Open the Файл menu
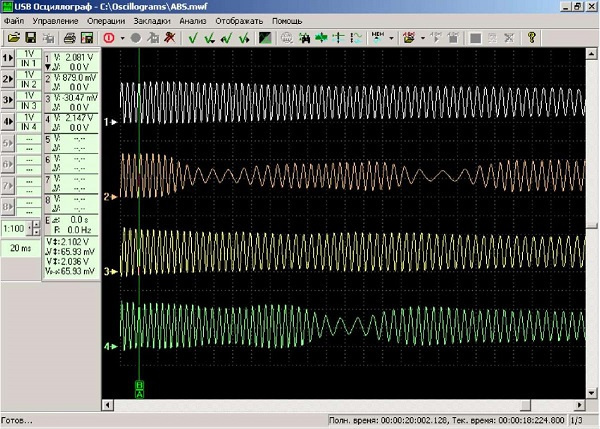Viewport: 600px width, 429px height. click(14, 21)
